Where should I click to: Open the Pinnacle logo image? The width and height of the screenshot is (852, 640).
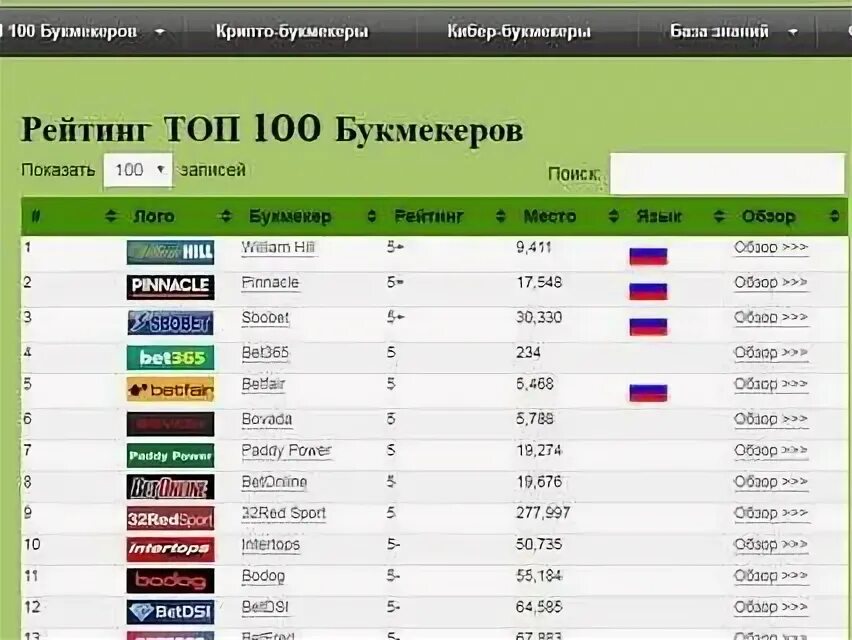[x=170, y=286]
